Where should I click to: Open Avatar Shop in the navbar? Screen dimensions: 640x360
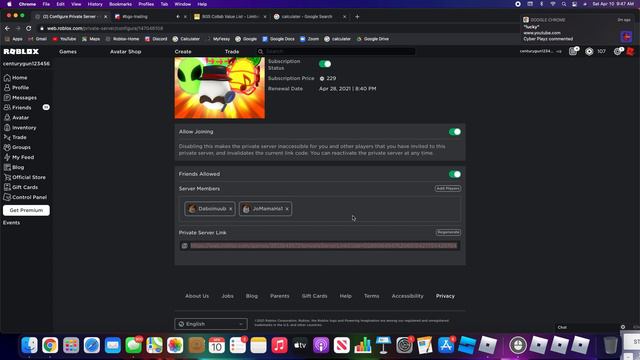coord(125,52)
